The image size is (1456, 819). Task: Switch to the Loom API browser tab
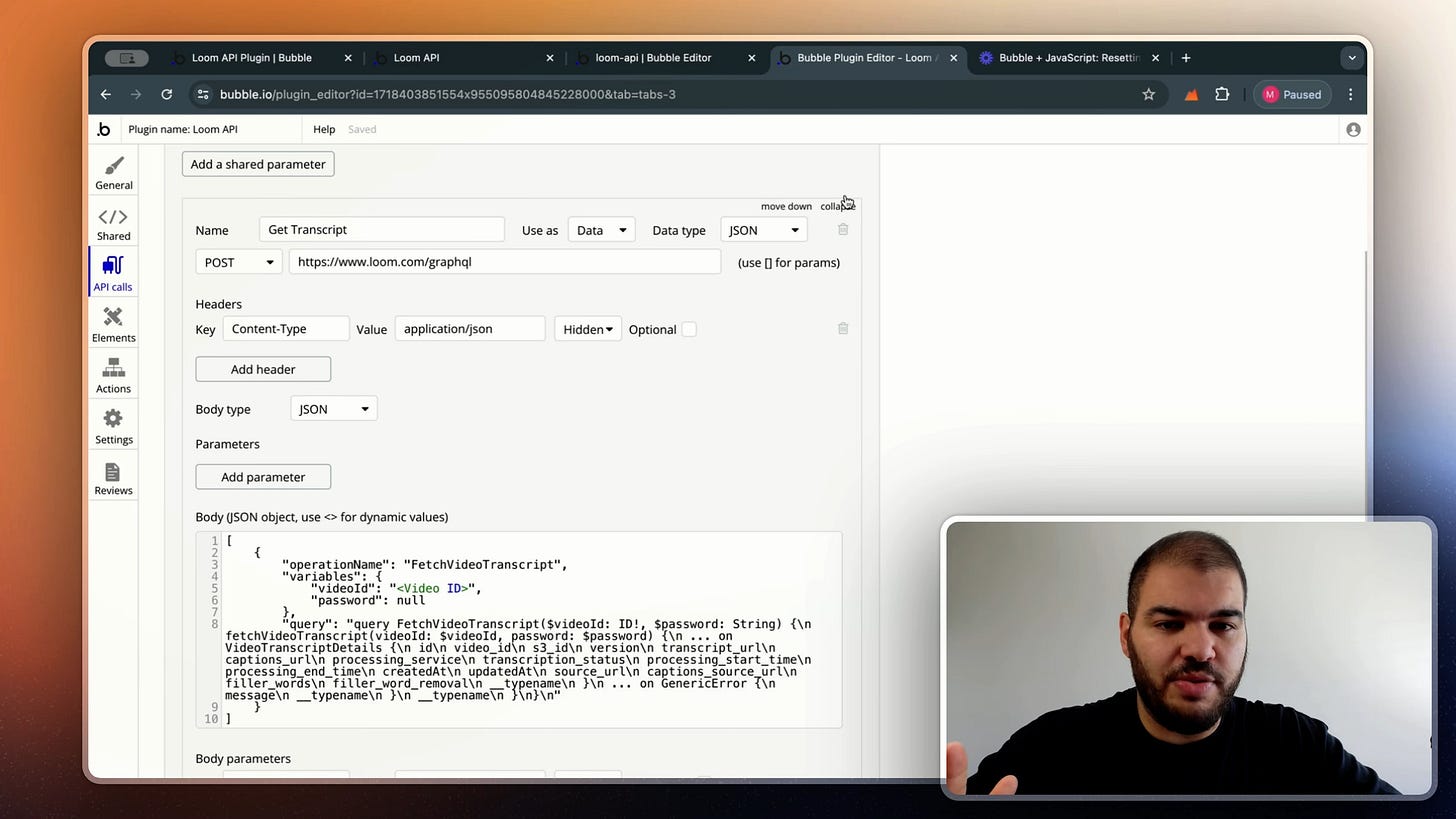coord(416,58)
